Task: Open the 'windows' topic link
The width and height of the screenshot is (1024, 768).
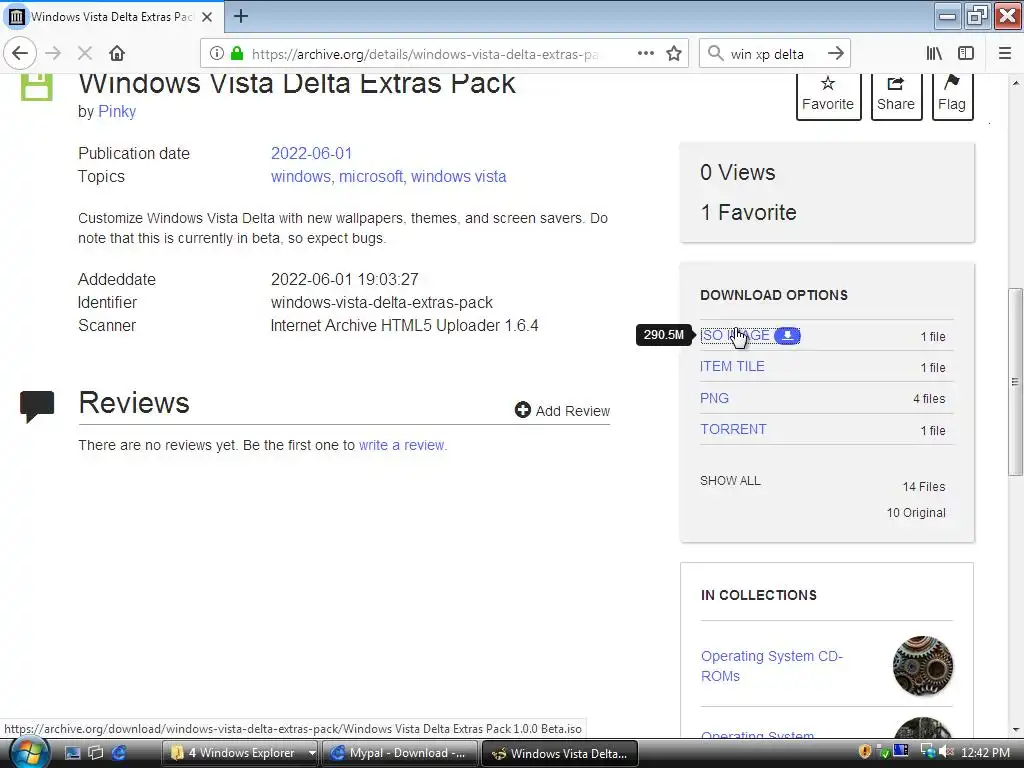Action: 301,176
